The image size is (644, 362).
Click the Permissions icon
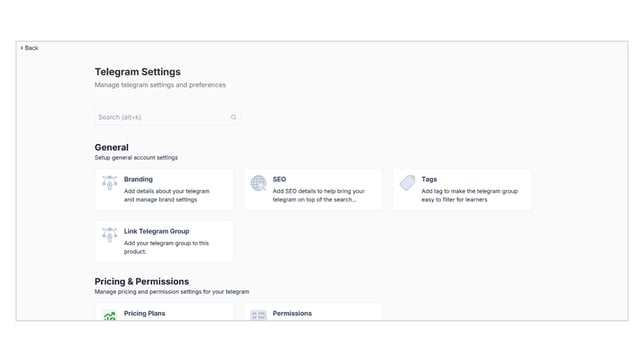click(x=258, y=315)
